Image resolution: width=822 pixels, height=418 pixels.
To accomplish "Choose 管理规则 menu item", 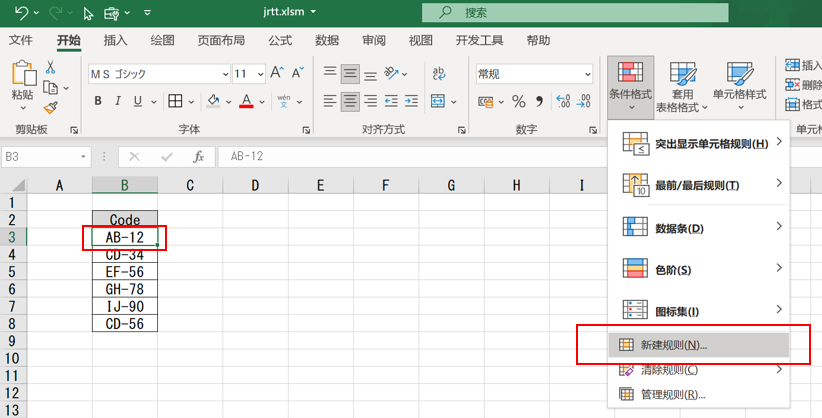I will [x=698, y=394].
